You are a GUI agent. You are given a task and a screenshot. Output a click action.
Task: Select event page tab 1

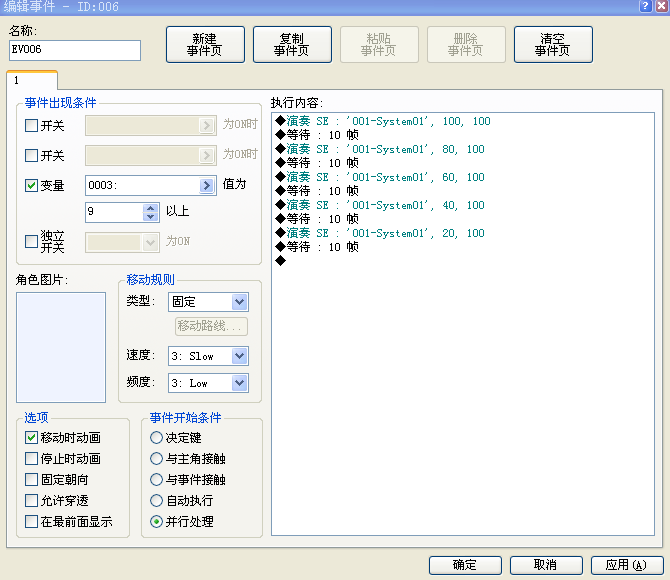pyautogui.click(x=32, y=80)
